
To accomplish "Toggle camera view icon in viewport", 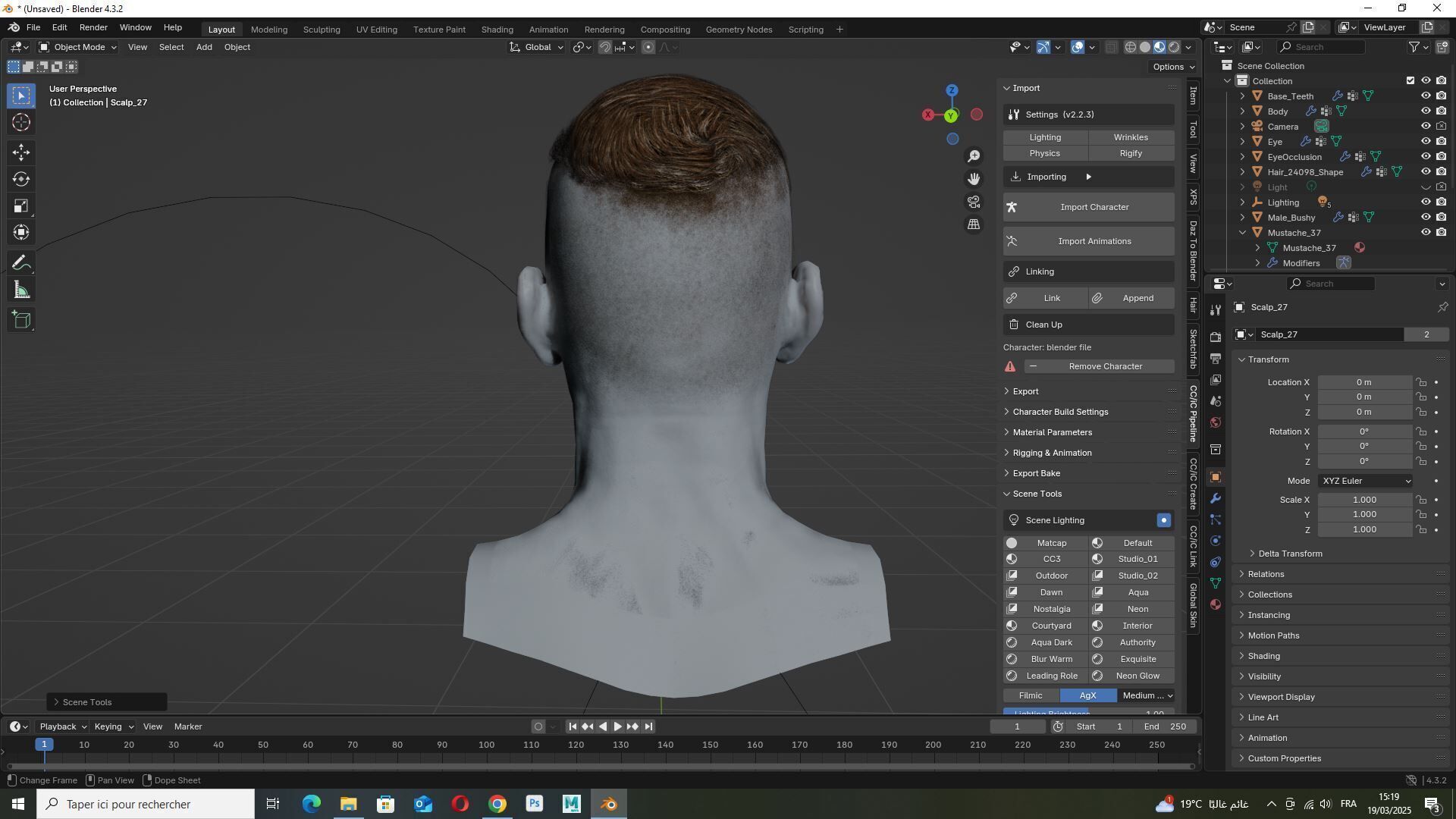I will point(974,202).
